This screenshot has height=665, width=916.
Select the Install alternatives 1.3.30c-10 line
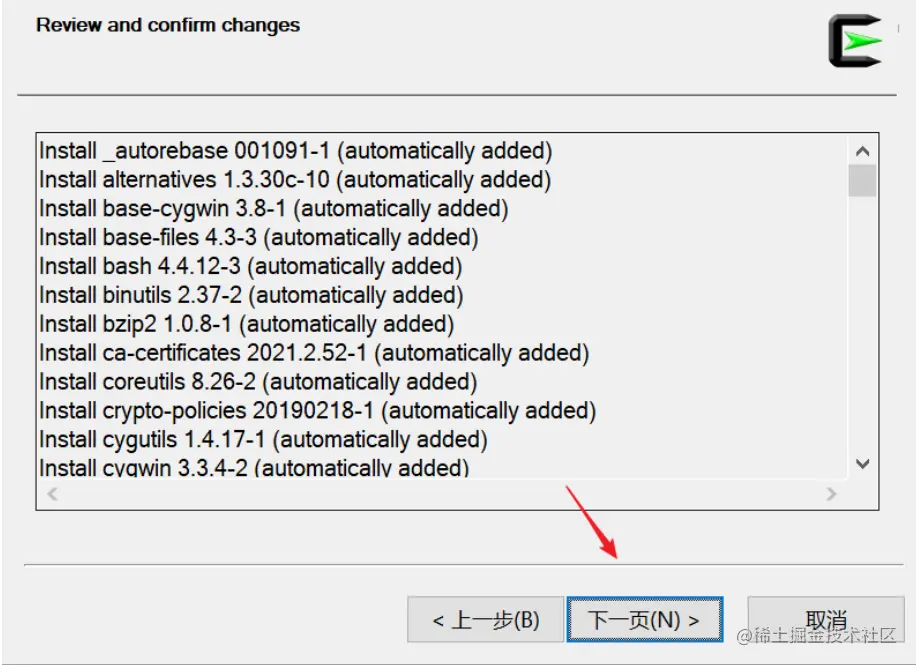pos(295,180)
